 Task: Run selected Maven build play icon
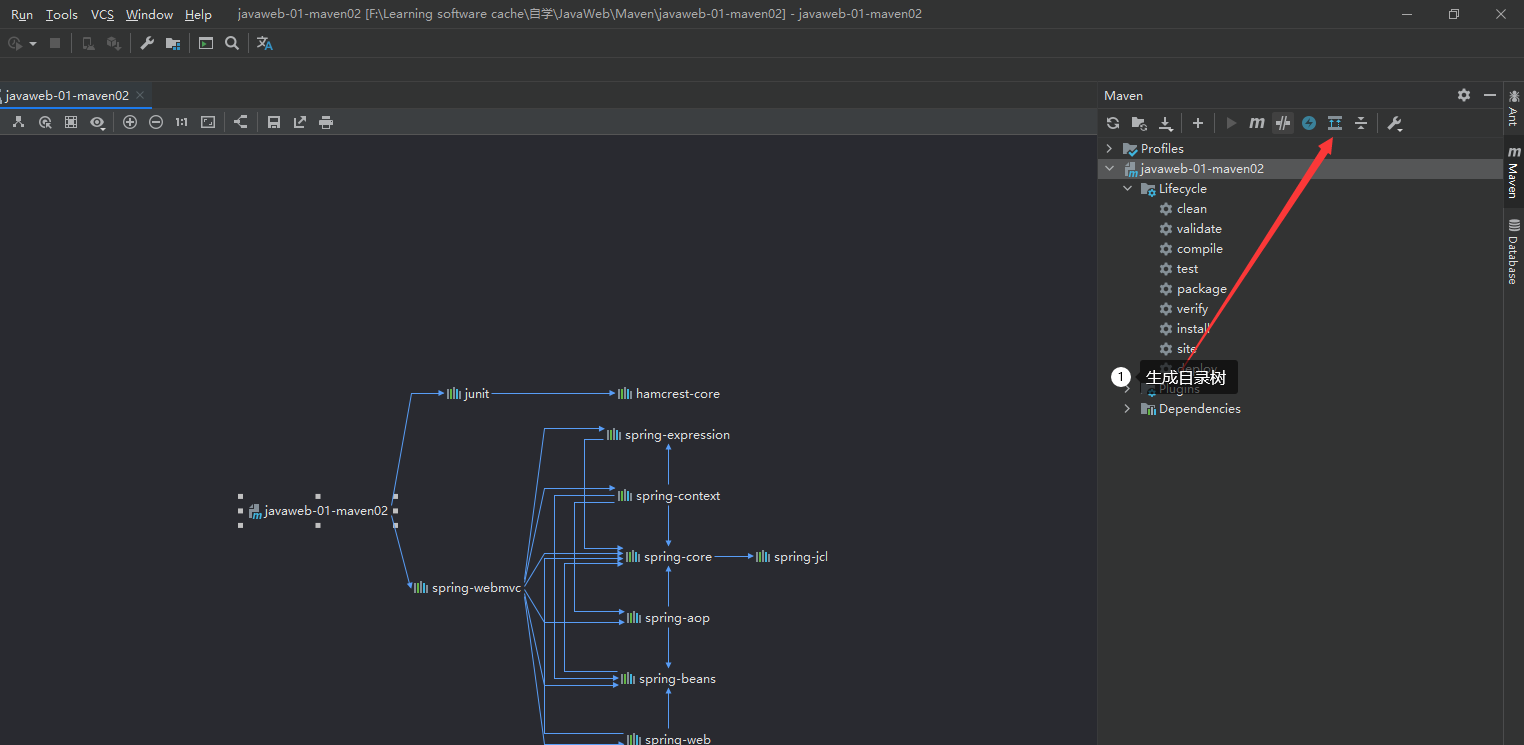click(1231, 123)
